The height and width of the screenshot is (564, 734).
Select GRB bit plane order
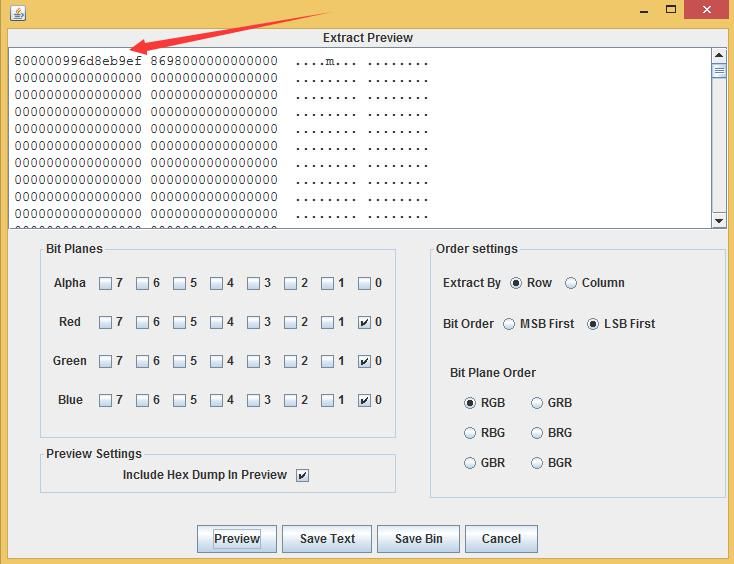537,403
